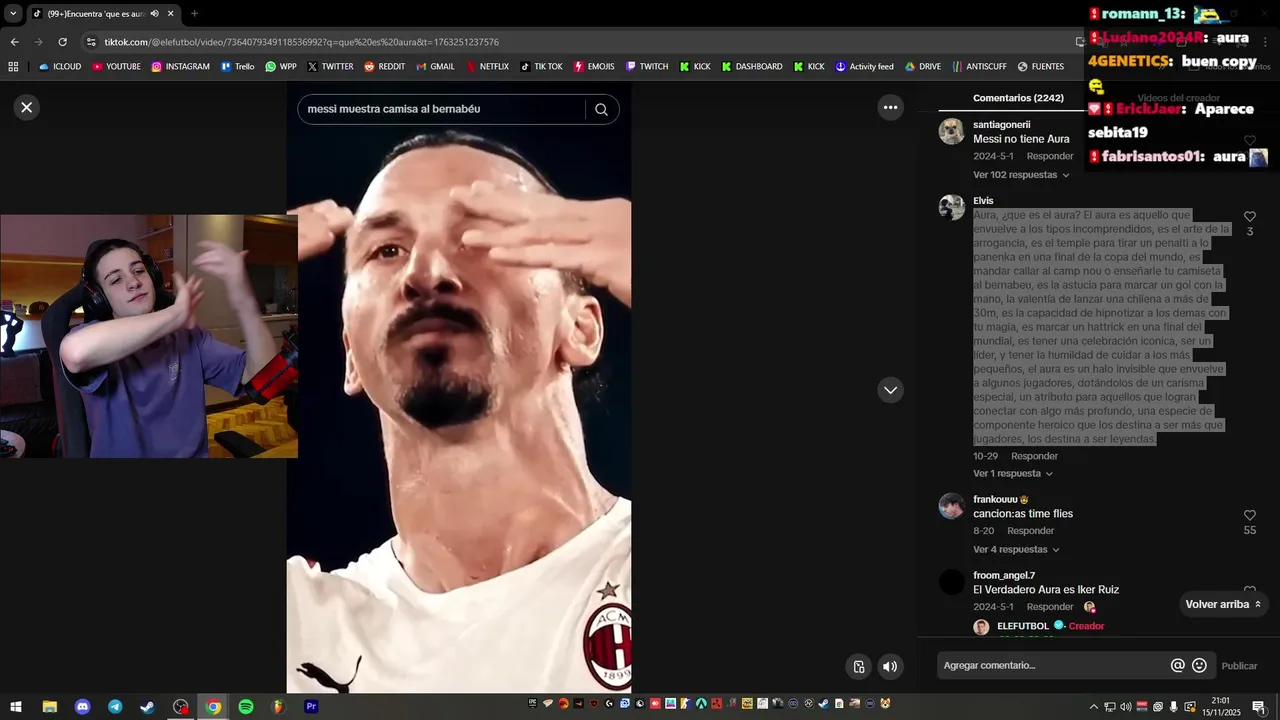Open the DASHBOARD bookmark
The height and width of the screenshot is (720, 1280).
coord(752,67)
